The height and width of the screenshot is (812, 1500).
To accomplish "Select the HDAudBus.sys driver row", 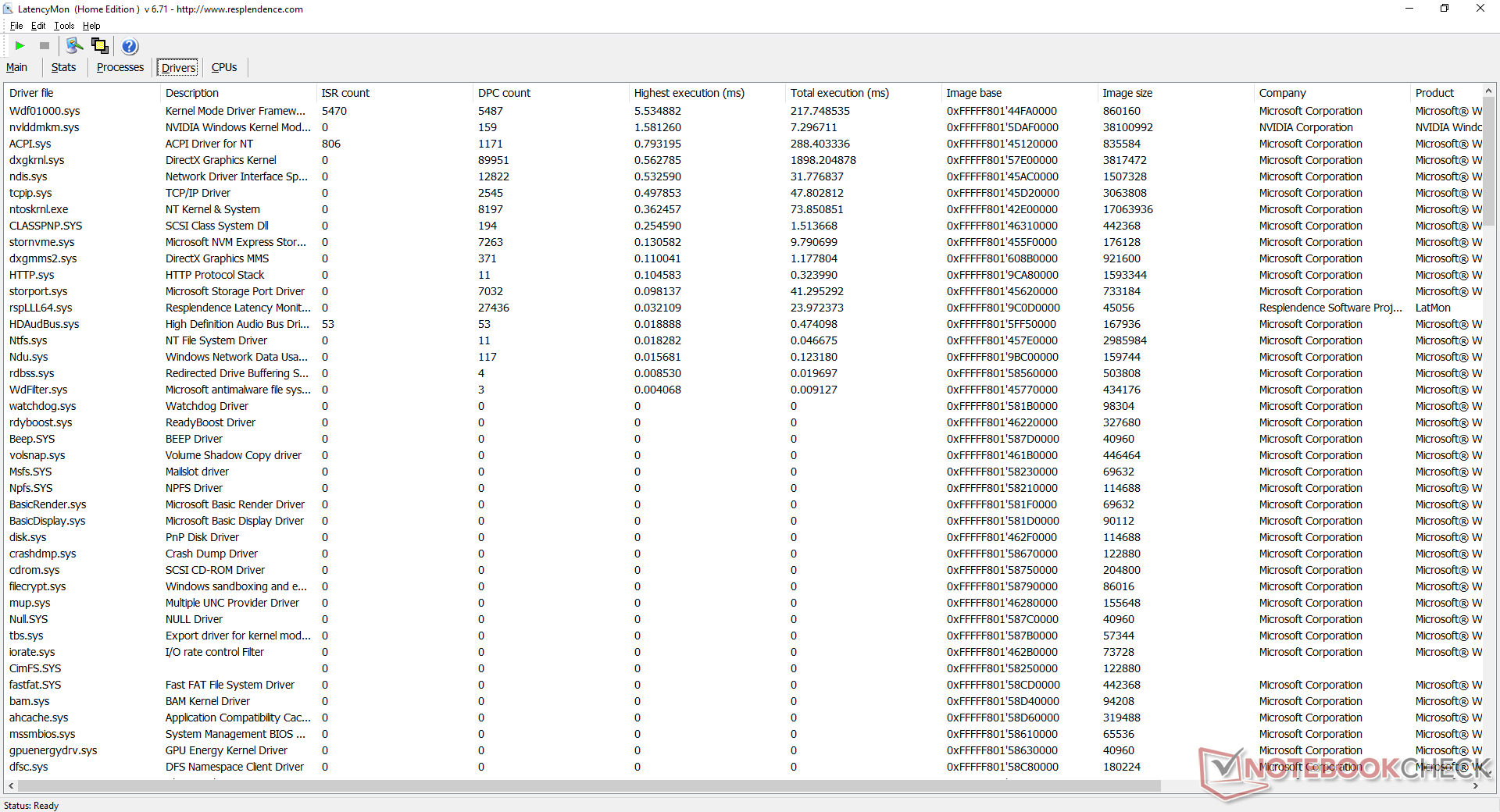I will pos(743,324).
